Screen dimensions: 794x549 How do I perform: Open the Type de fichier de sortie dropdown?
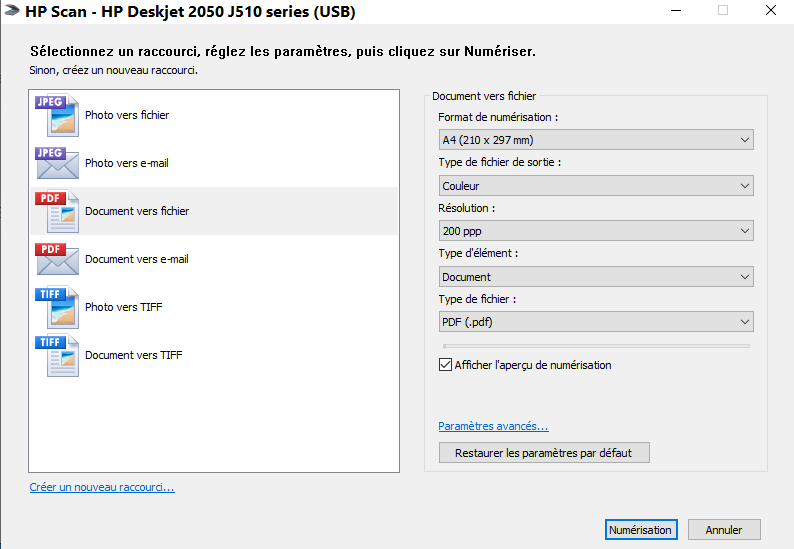click(596, 185)
